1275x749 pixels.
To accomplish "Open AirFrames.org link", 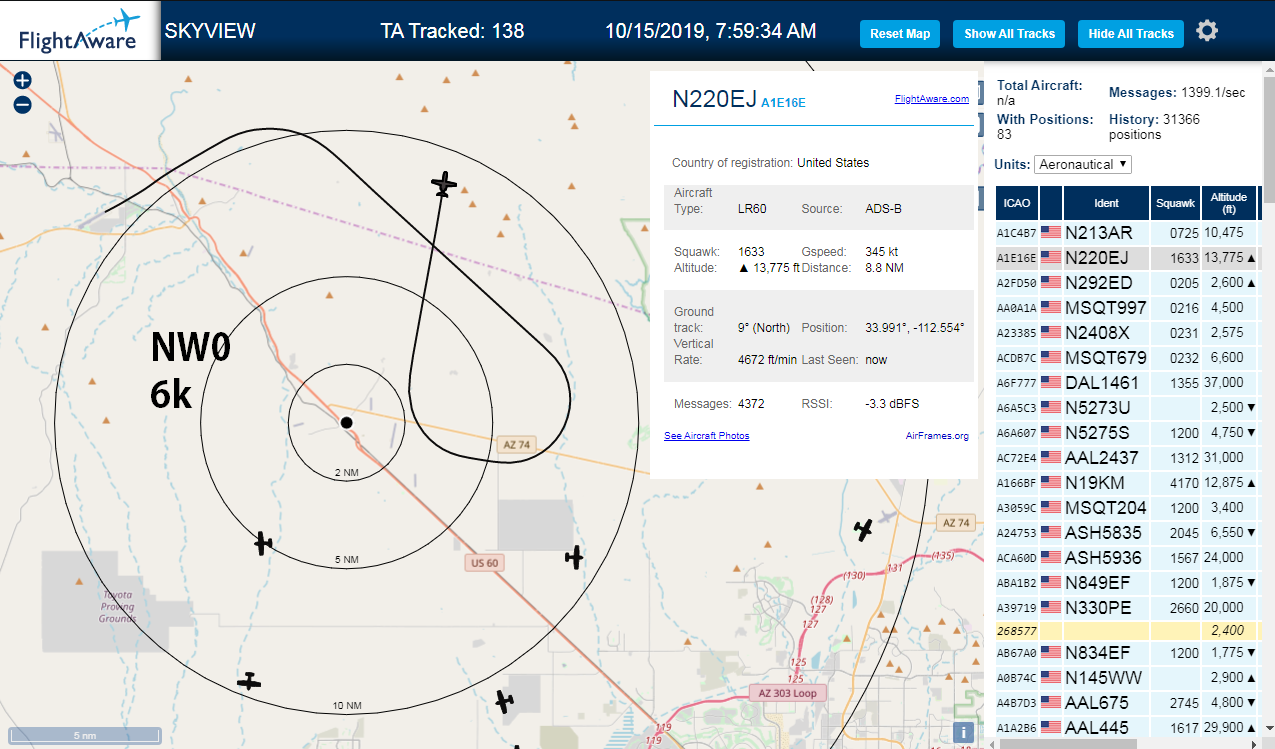I will click(x=937, y=436).
